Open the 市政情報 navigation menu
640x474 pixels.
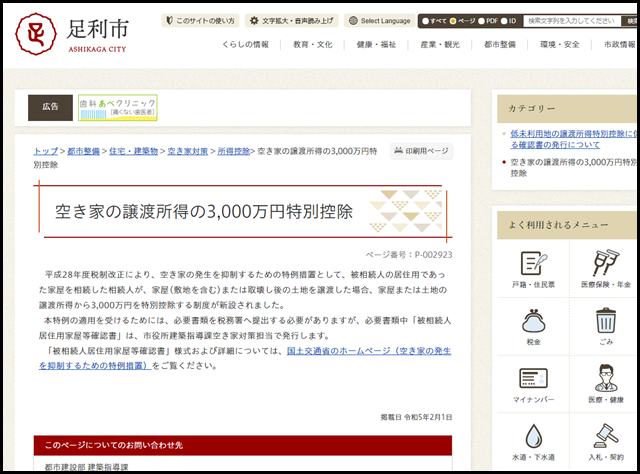click(620, 45)
